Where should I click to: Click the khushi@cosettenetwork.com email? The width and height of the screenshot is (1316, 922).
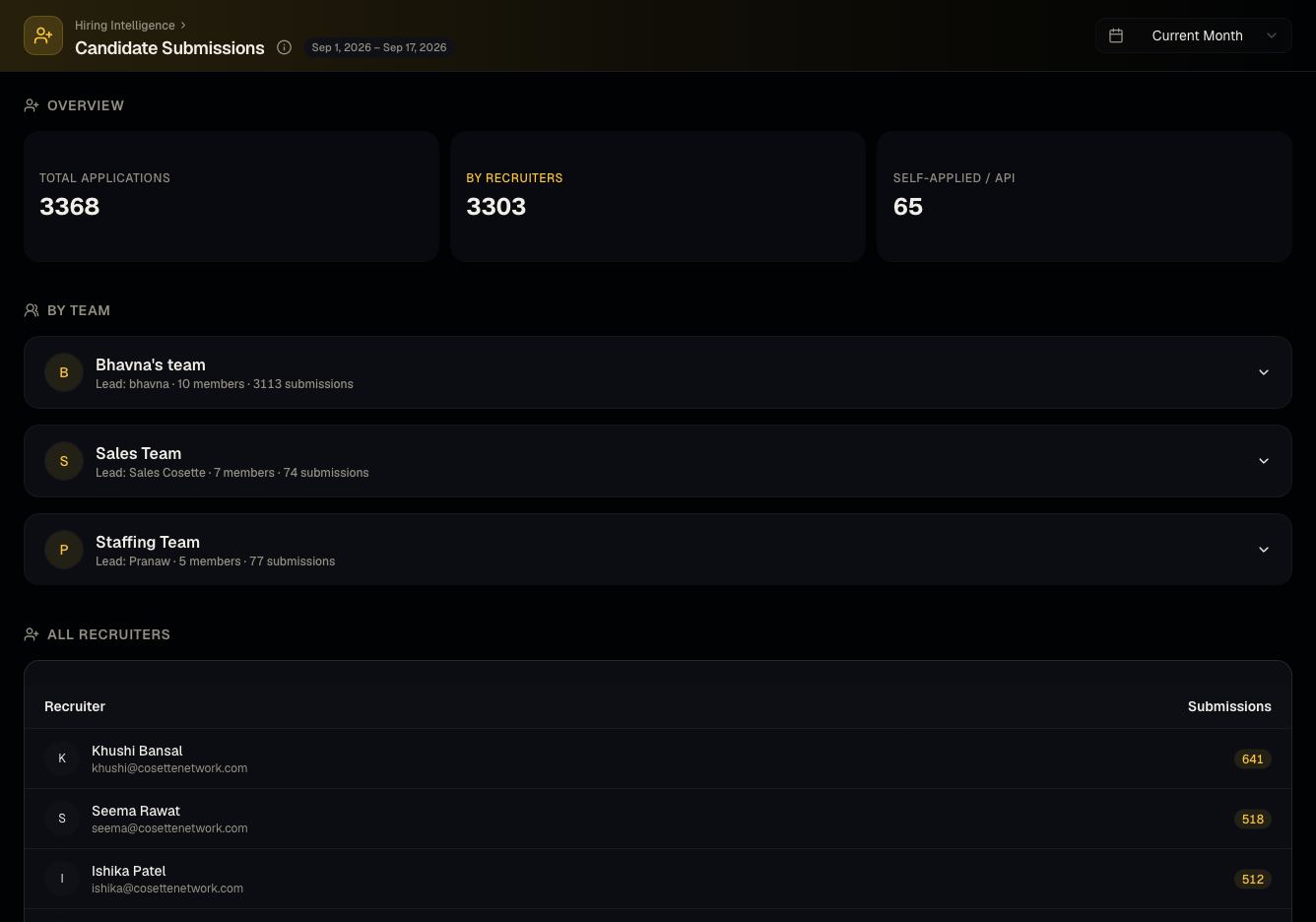point(169,768)
